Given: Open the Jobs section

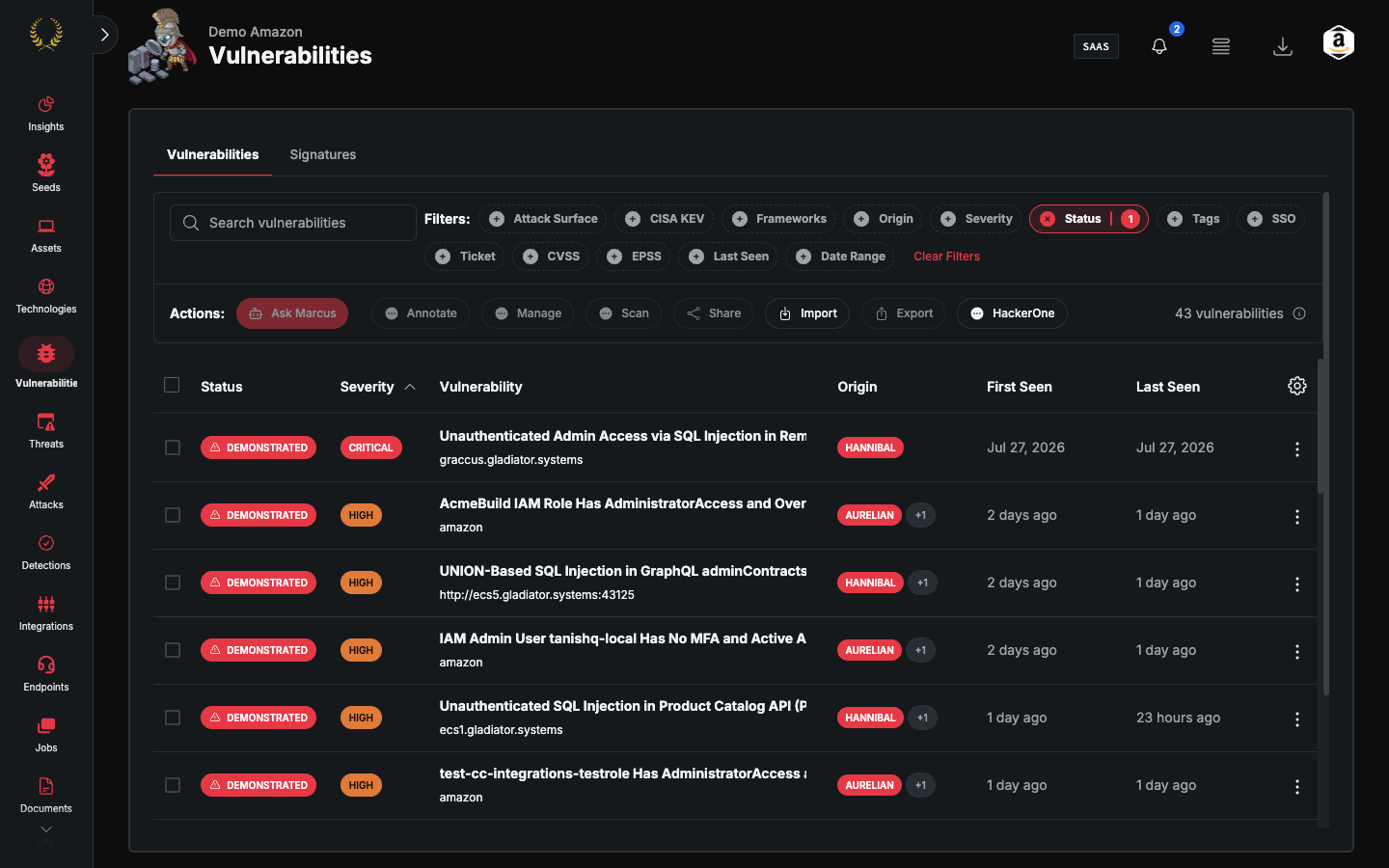Looking at the screenshot, I should click(45, 734).
